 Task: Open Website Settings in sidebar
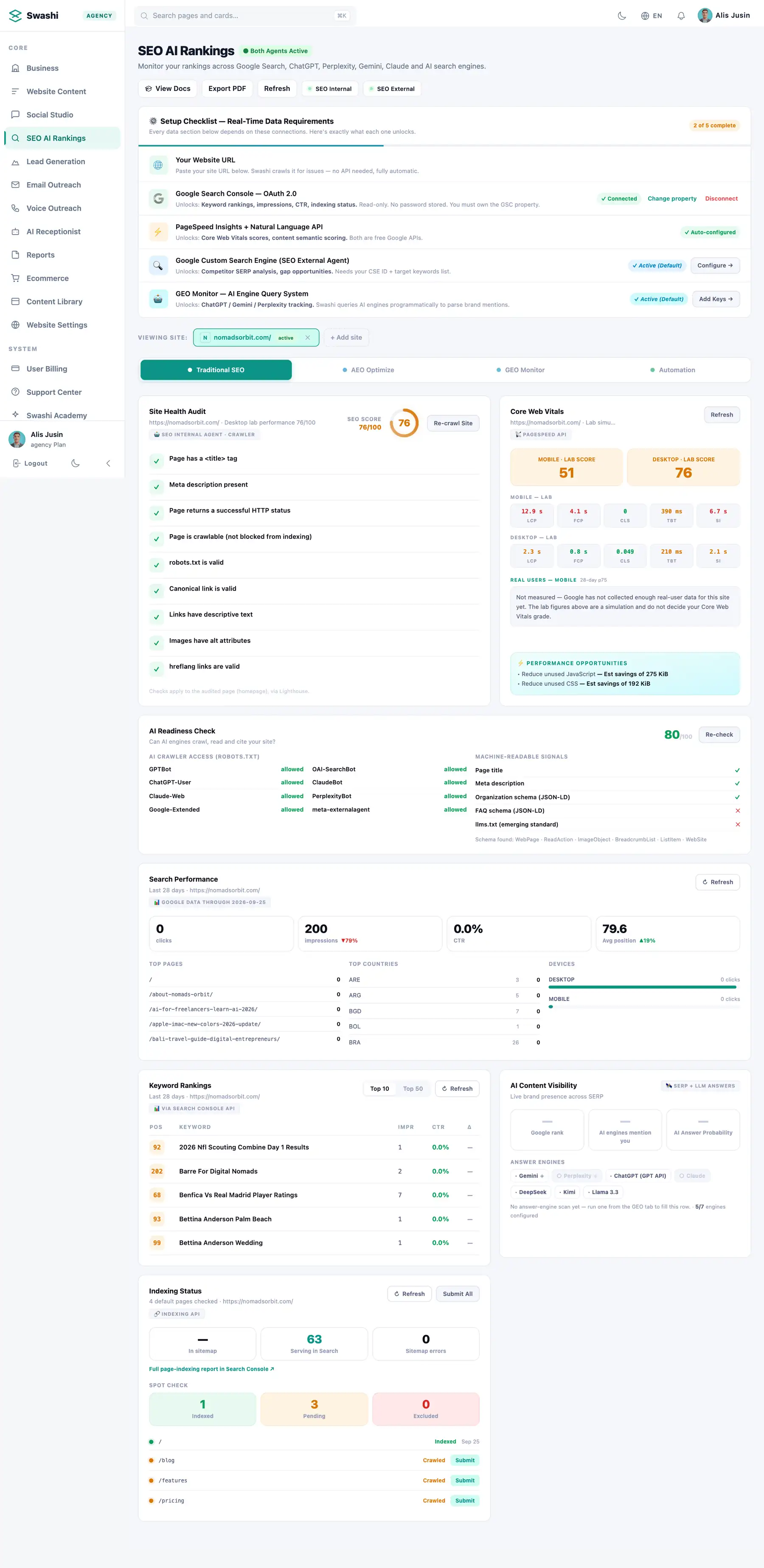pos(62,325)
